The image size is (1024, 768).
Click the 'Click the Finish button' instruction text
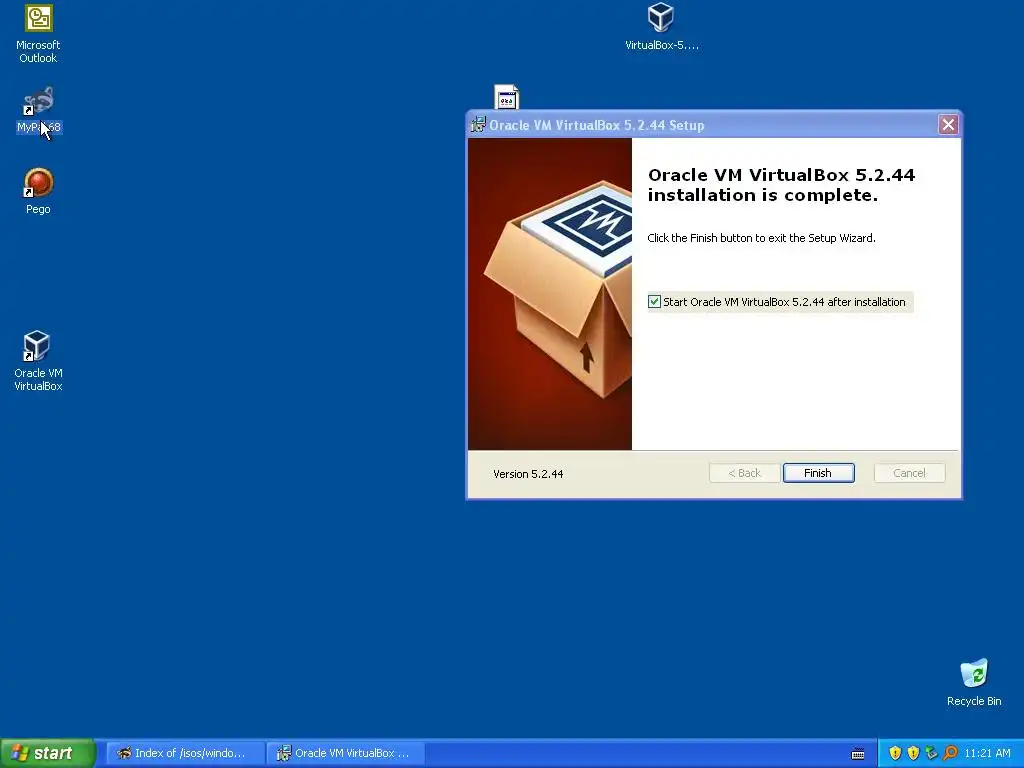coord(761,238)
